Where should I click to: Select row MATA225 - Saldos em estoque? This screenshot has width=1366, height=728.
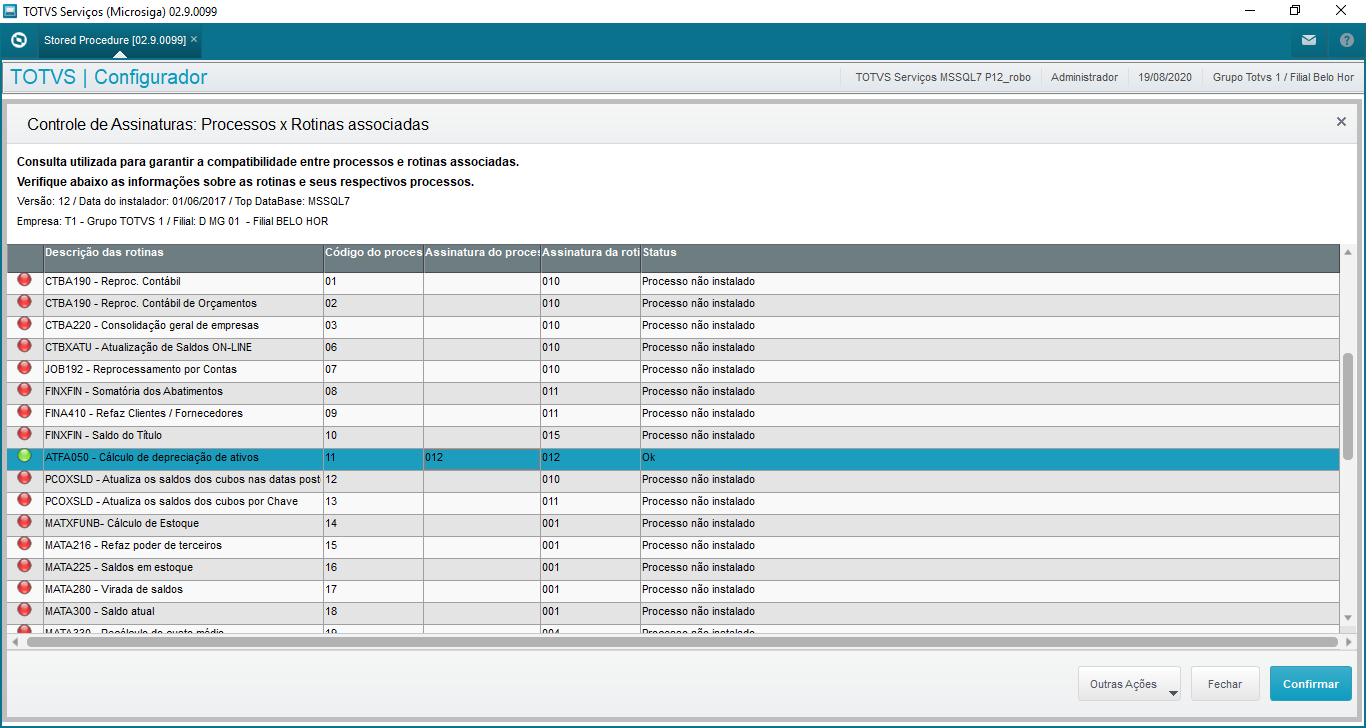[x=673, y=568]
